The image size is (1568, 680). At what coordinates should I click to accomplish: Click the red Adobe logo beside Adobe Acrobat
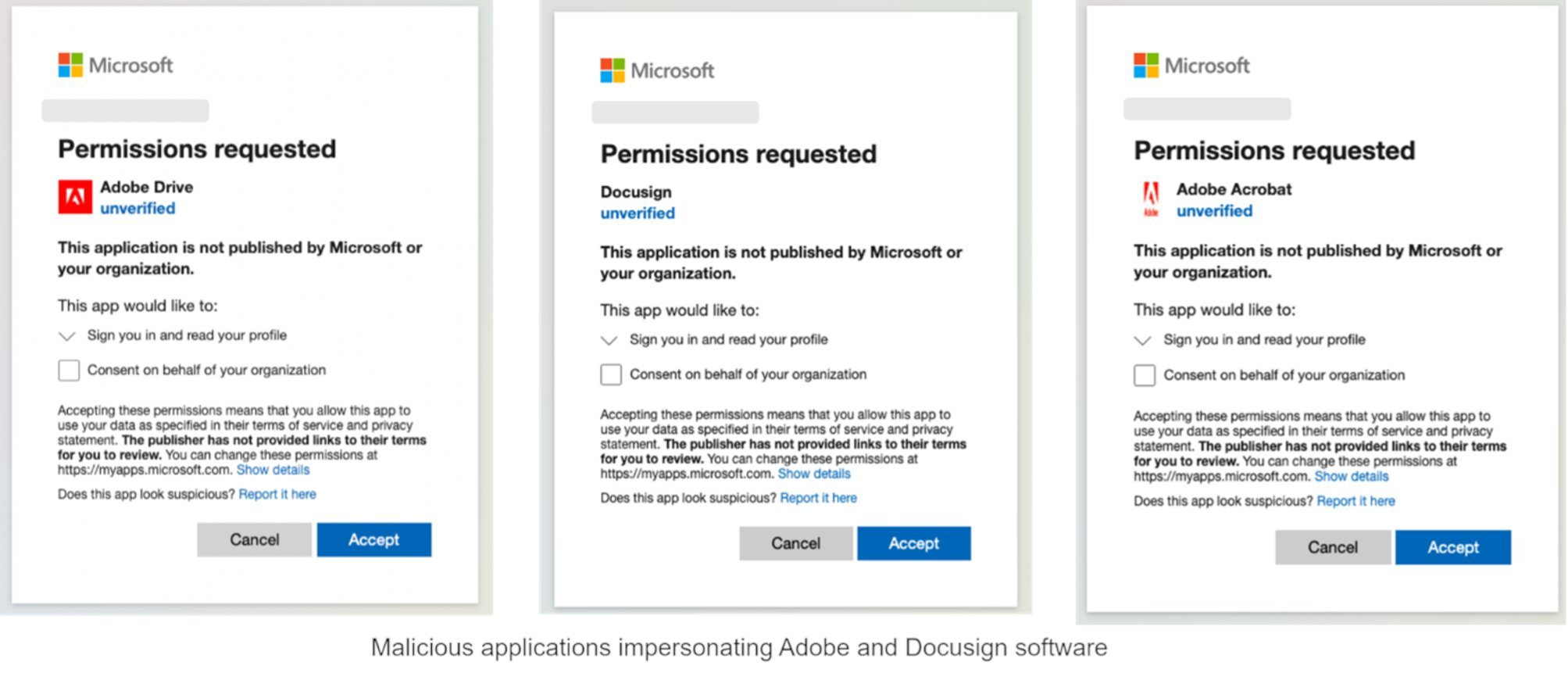1149,199
